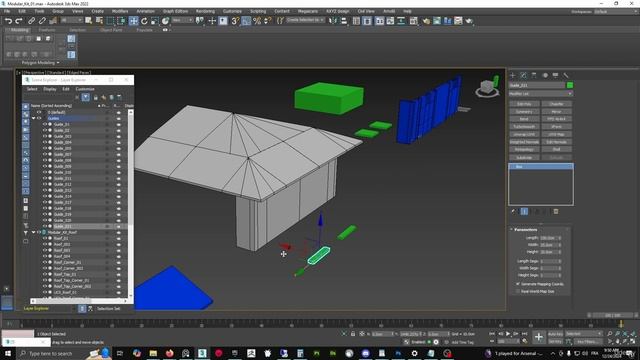Switch to Motion command panel tab

pyautogui.click(x=545, y=76)
